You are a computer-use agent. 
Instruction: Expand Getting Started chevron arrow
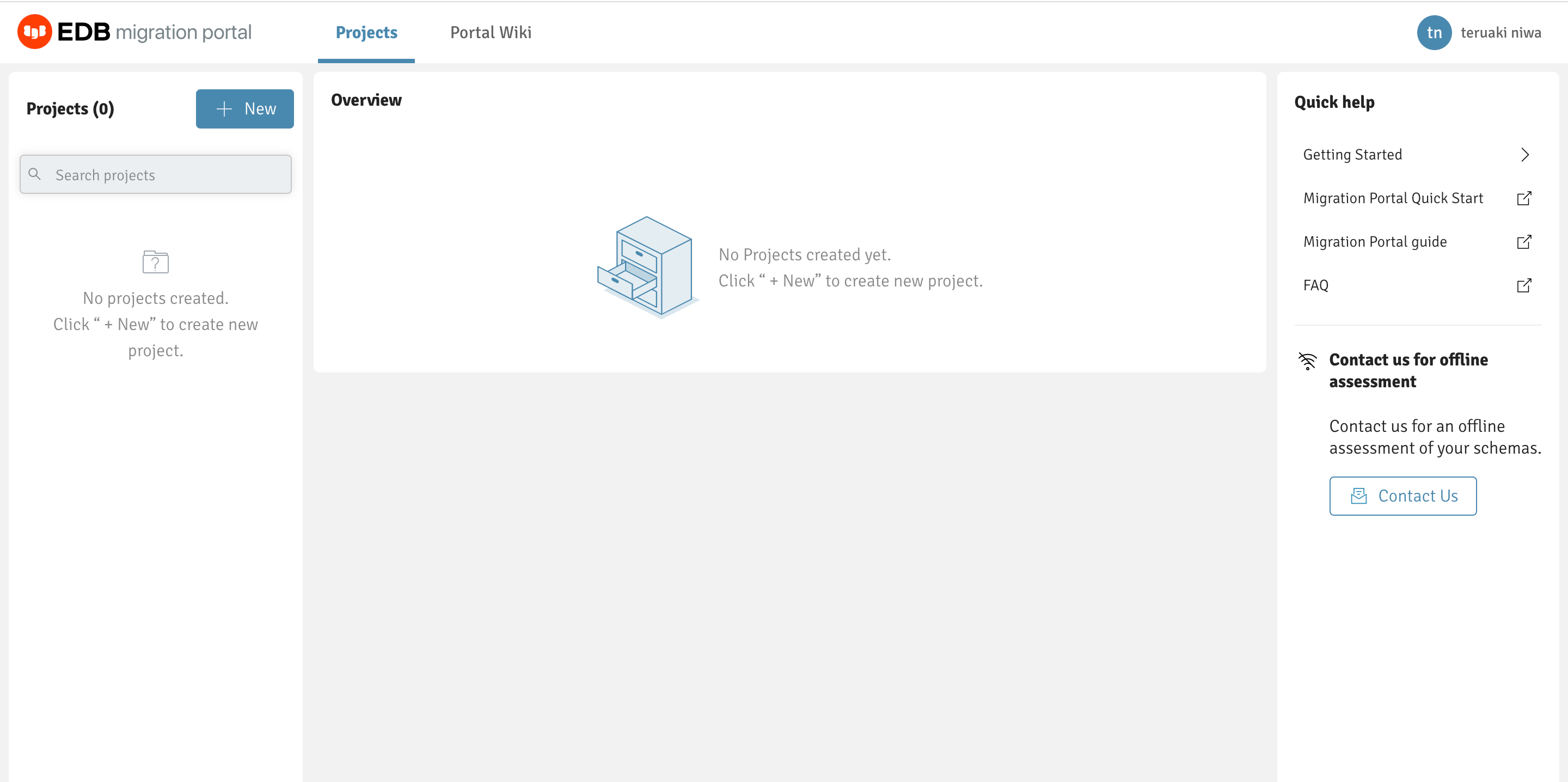1524,155
